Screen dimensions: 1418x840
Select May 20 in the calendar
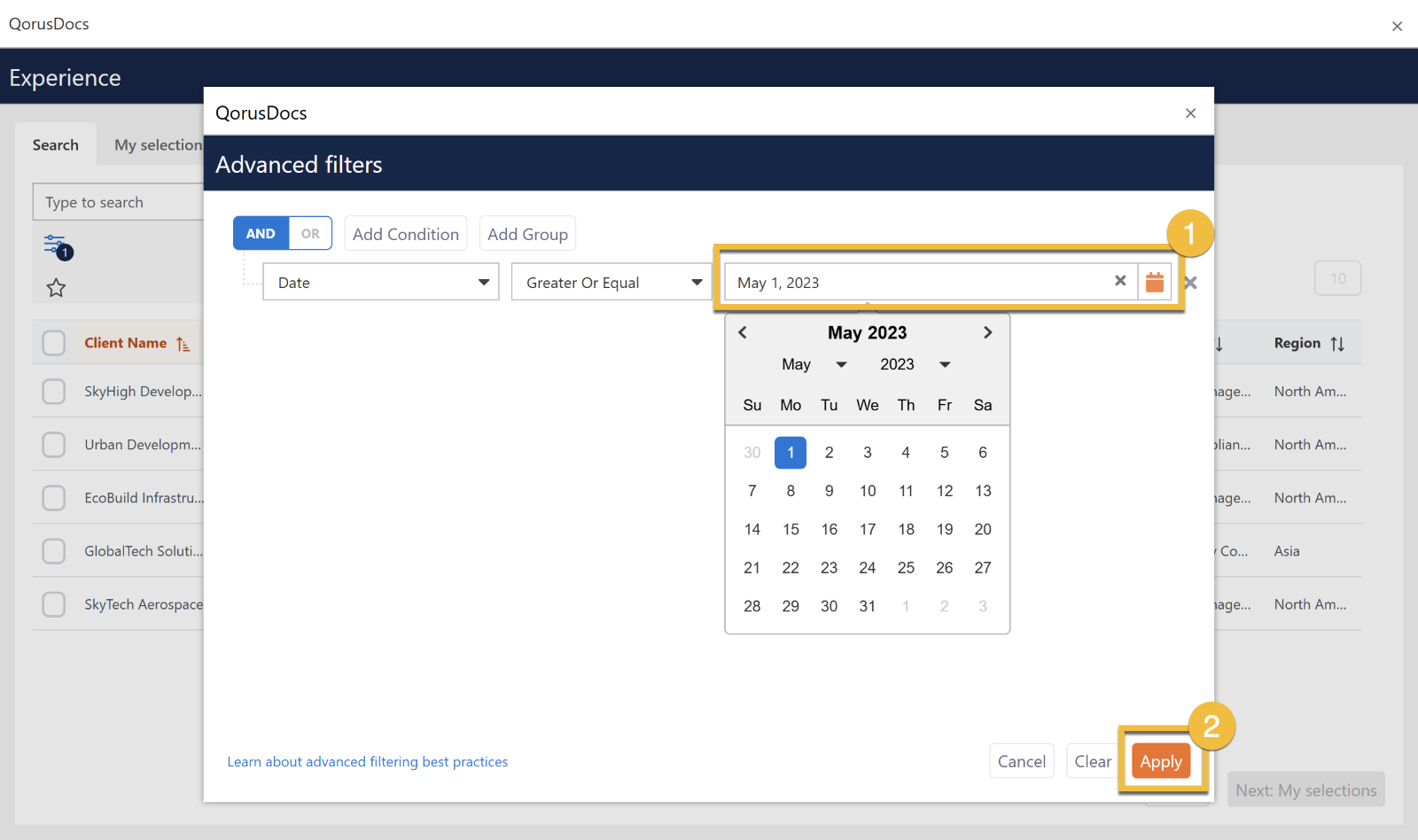pos(983,529)
